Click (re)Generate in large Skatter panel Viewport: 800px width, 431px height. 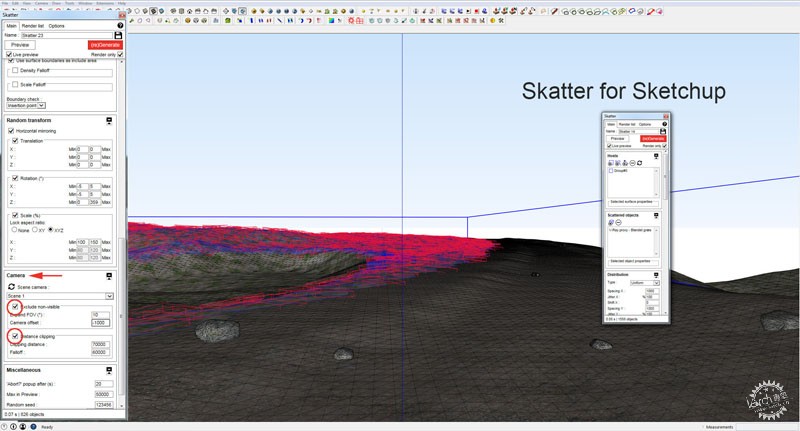105,45
